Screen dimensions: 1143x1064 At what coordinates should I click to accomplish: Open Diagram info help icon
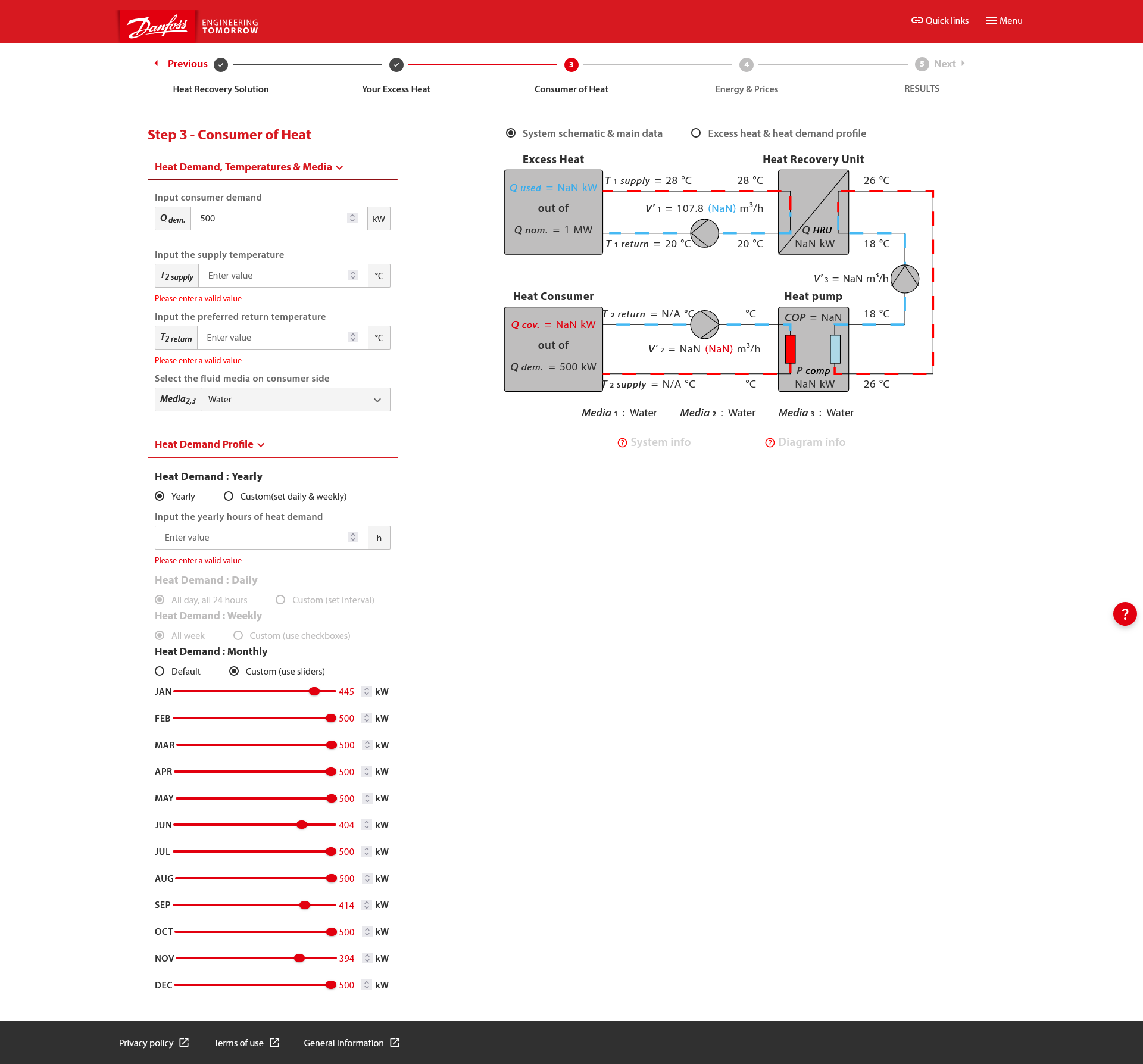pos(770,442)
